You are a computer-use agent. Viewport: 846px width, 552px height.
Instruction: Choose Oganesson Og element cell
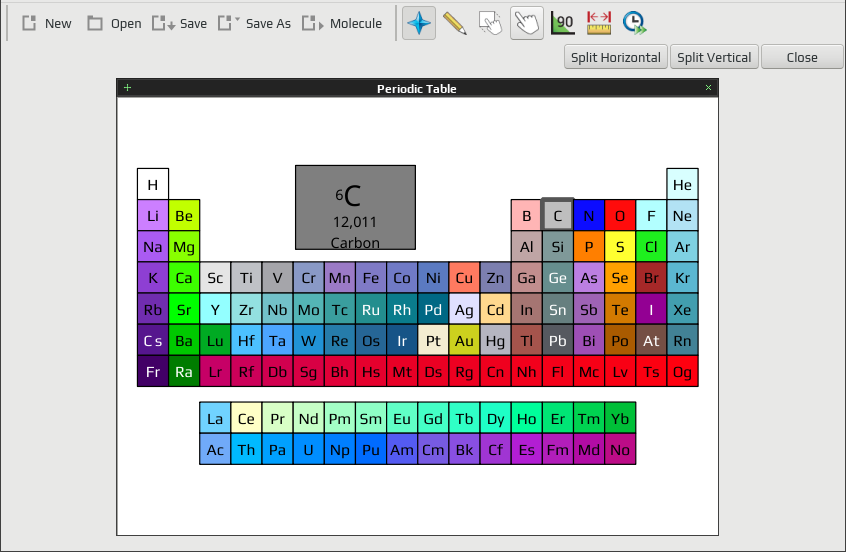click(x=683, y=371)
